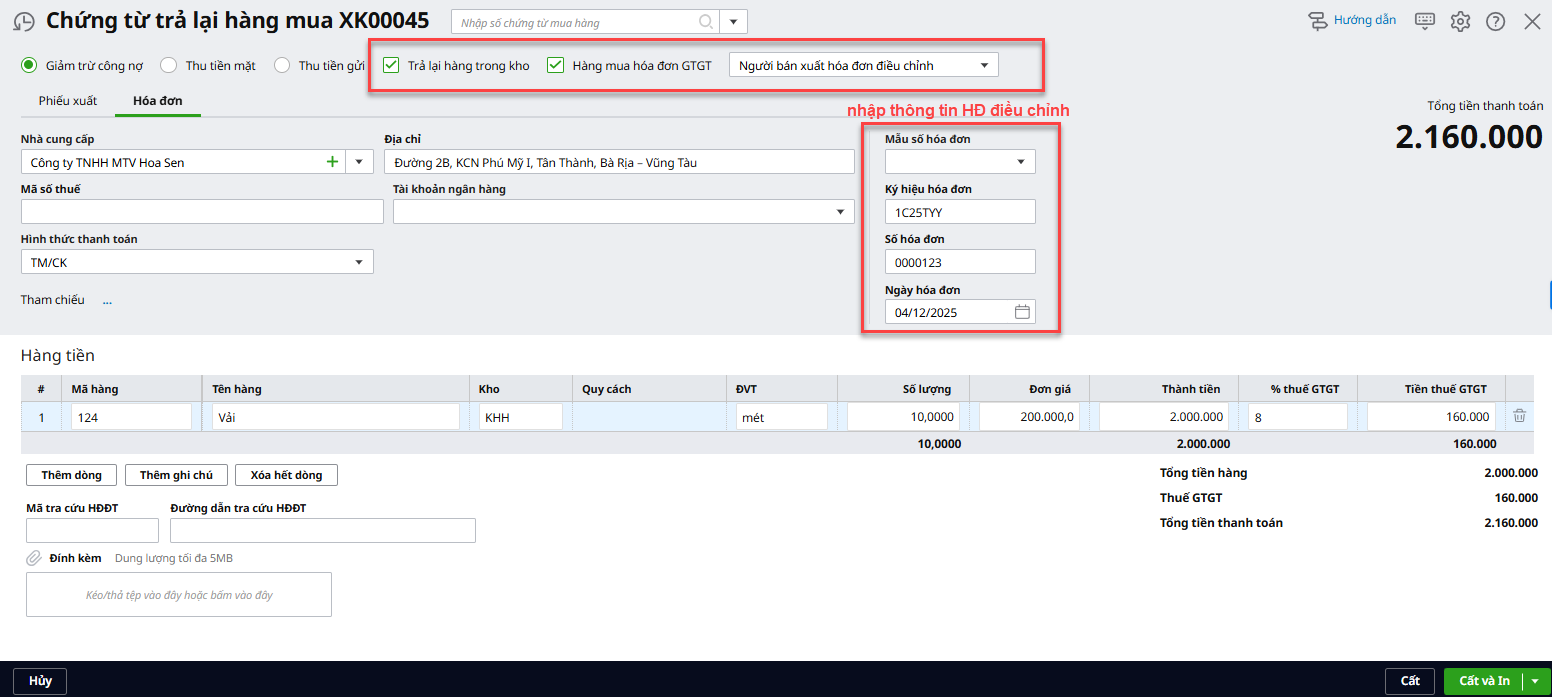Uncheck Trả lại hàng trong kho

click(392, 65)
